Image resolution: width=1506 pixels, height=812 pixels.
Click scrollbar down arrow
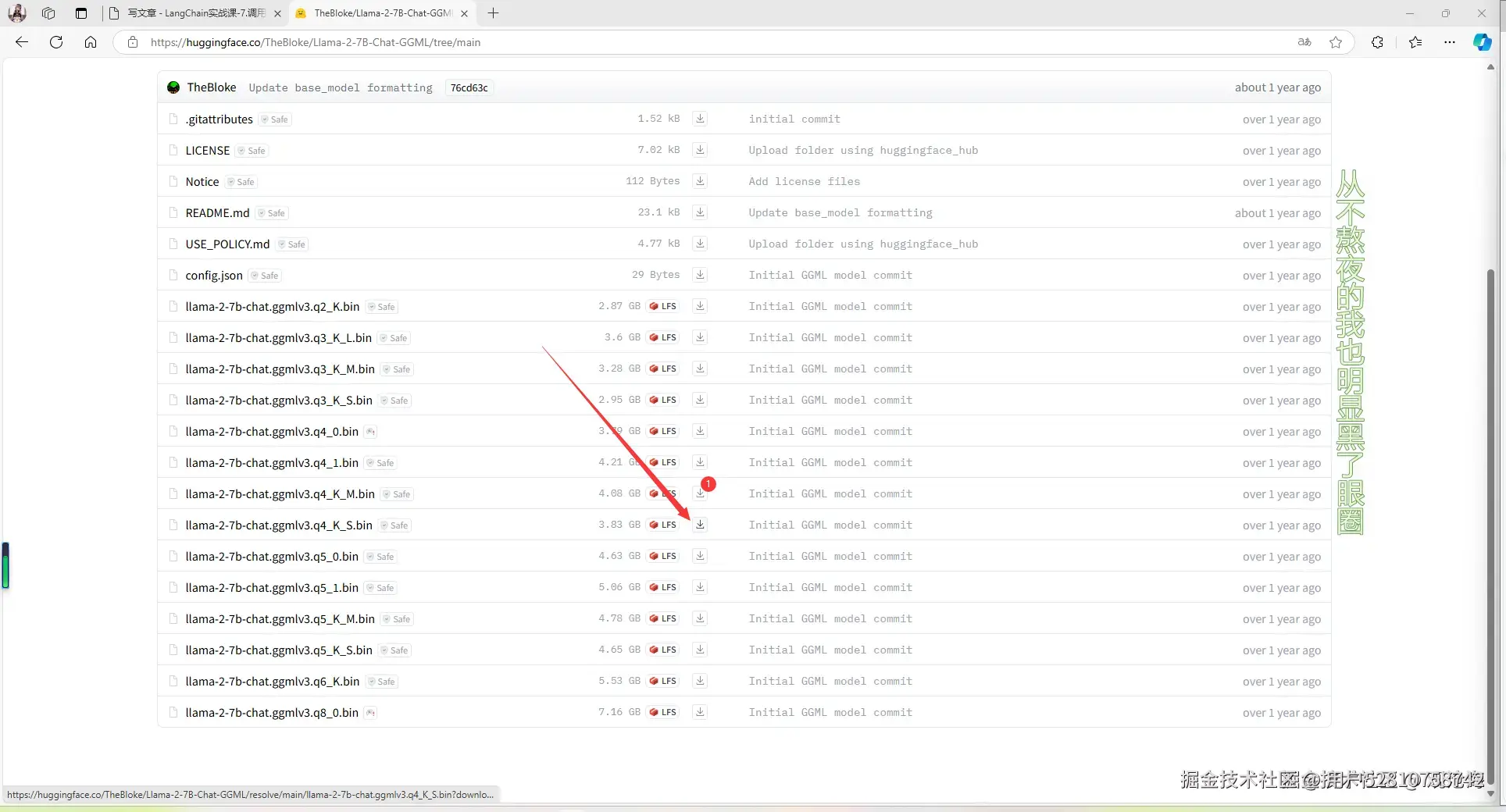coord(1490,794)
